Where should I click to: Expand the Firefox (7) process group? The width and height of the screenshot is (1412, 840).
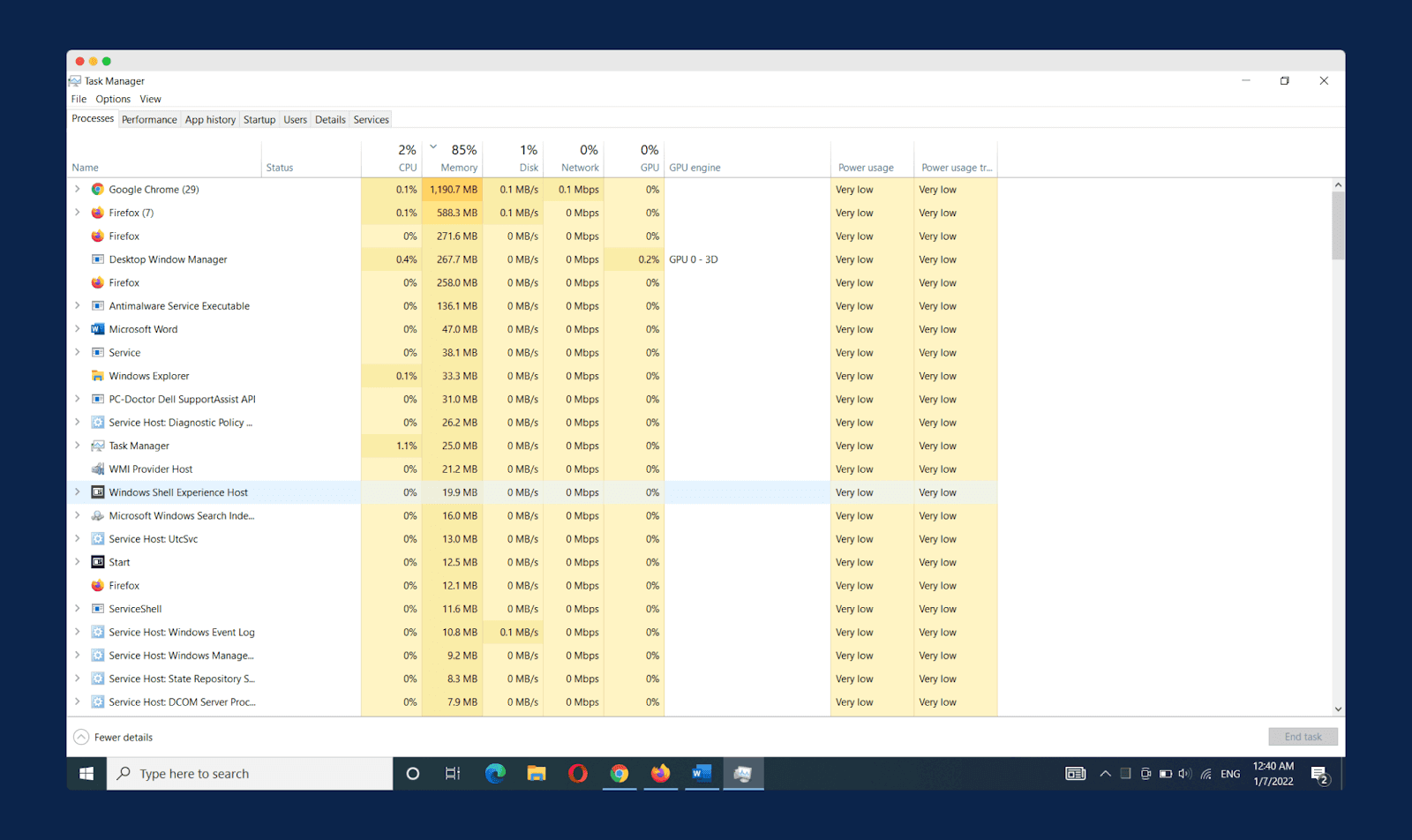pyautogui.click(x=78, y=213)
